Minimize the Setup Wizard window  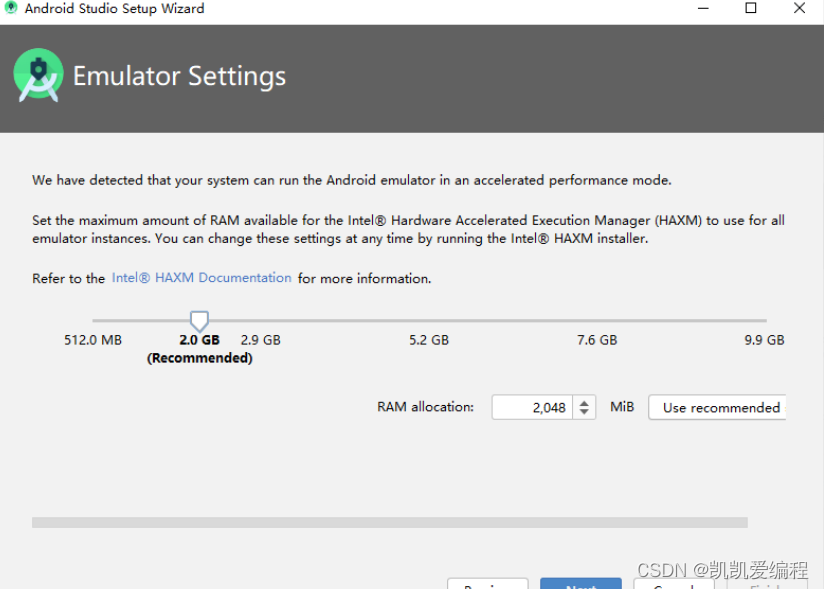[703, 8]
